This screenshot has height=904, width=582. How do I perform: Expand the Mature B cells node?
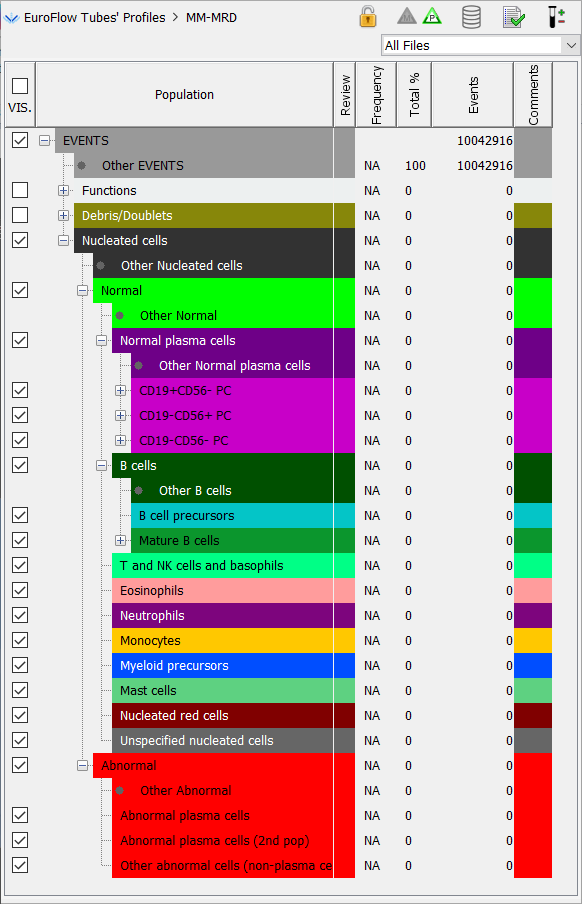tap(120, 540)
